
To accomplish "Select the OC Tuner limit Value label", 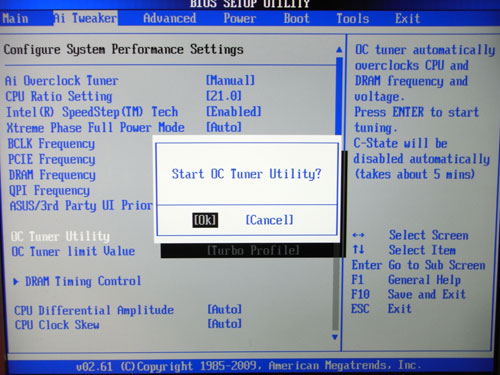I will tap(73, 251).
